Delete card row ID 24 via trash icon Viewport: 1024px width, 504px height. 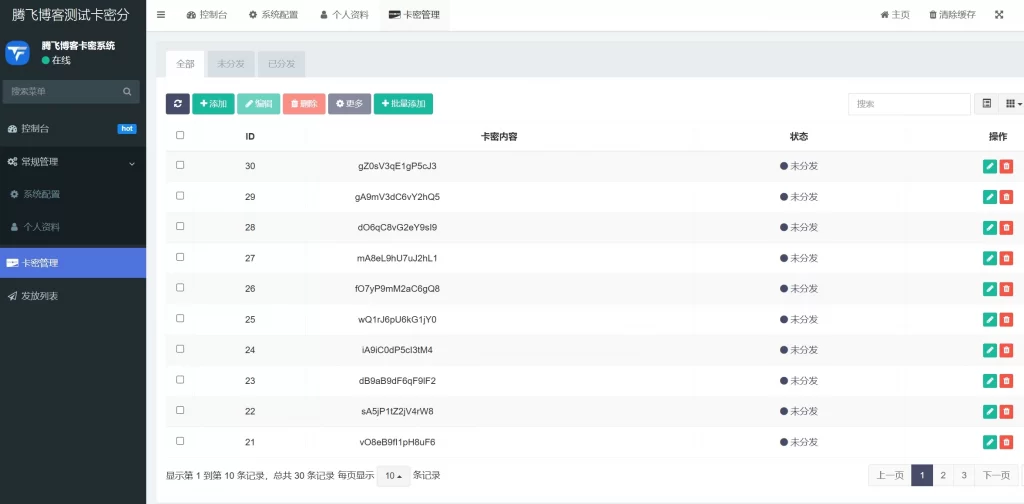1006,351
